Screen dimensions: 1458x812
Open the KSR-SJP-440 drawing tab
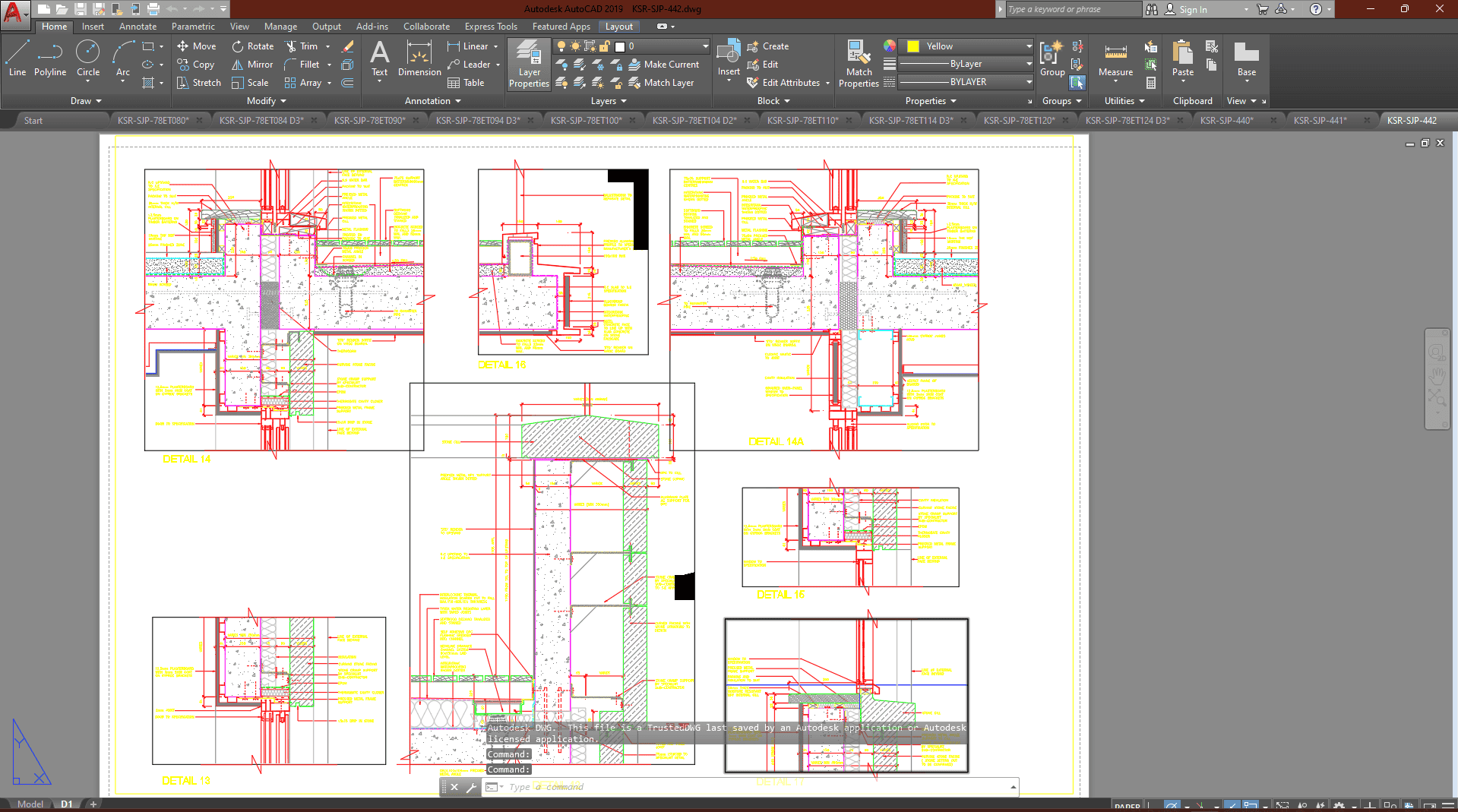(x=1226, y=120)
